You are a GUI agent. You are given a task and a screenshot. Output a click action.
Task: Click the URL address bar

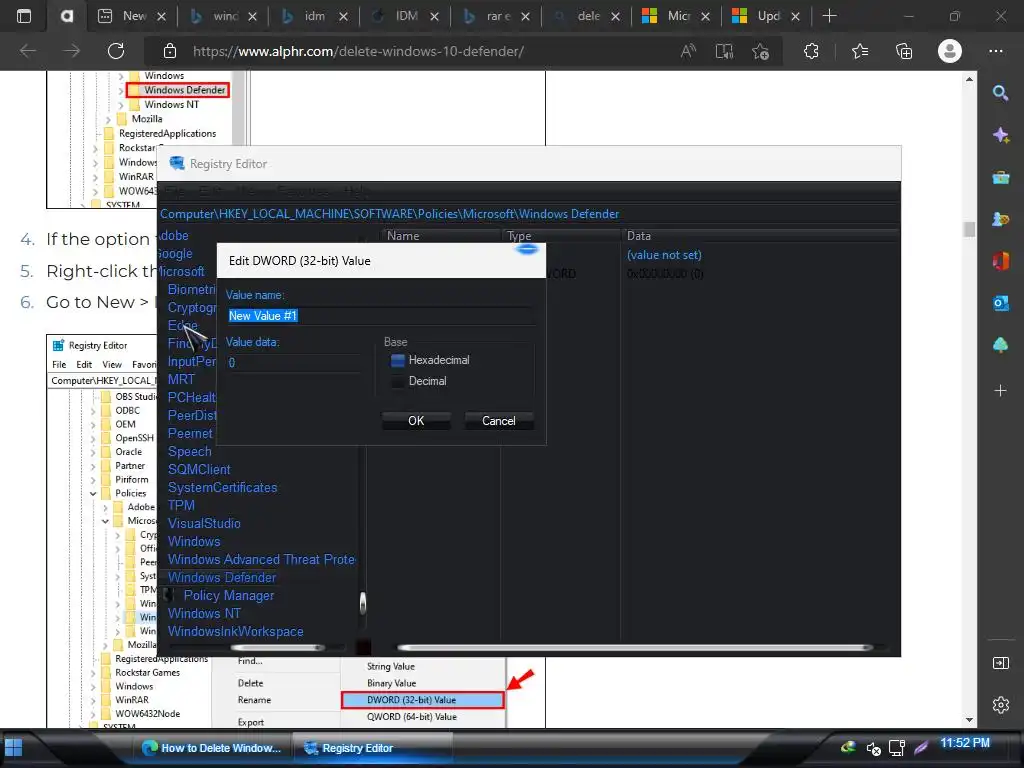pos(418,51)
